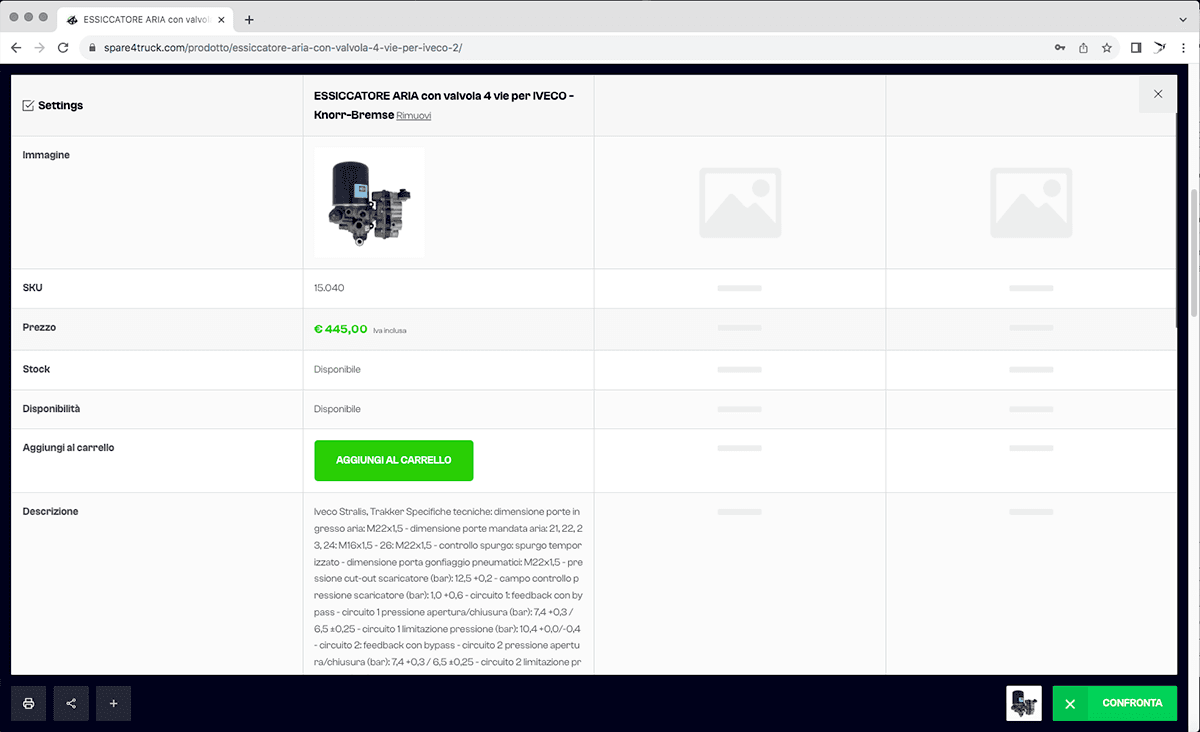Click the Descrizione row label

click(50, 511)
